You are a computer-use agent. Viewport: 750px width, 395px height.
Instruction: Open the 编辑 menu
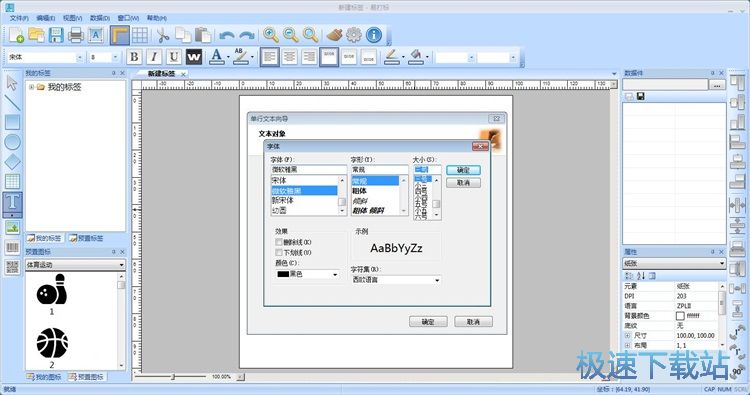point(46,18)
